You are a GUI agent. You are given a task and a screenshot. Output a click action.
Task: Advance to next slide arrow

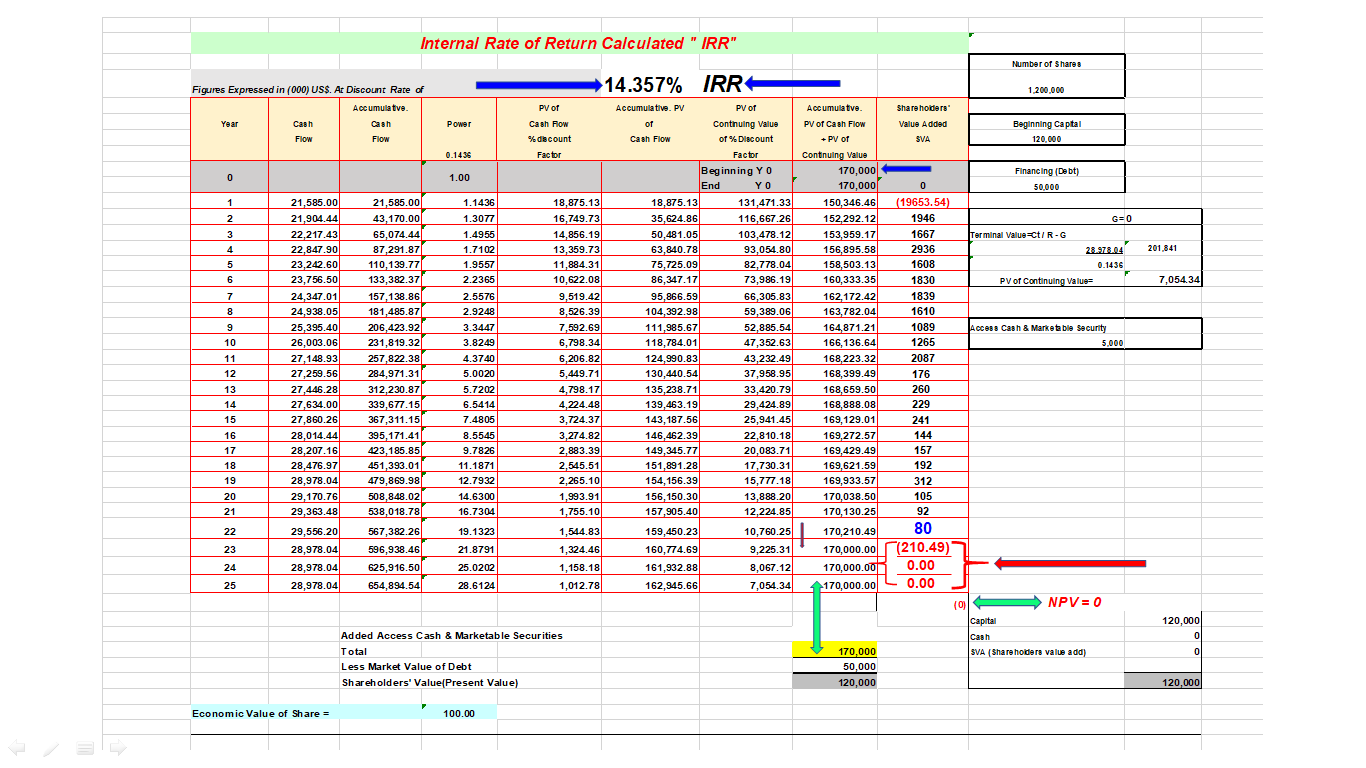tap(118, 746)
